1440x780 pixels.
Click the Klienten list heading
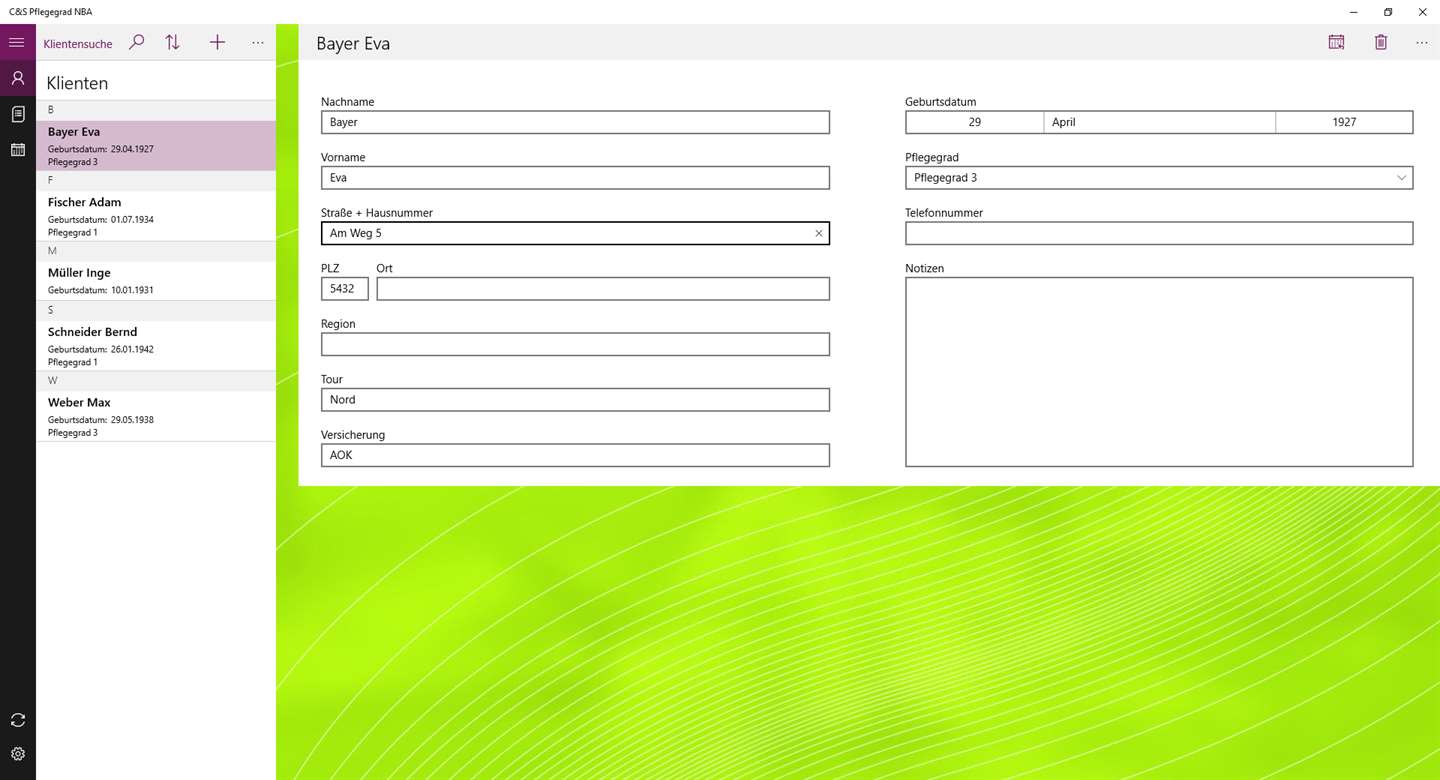coord(77,83)
